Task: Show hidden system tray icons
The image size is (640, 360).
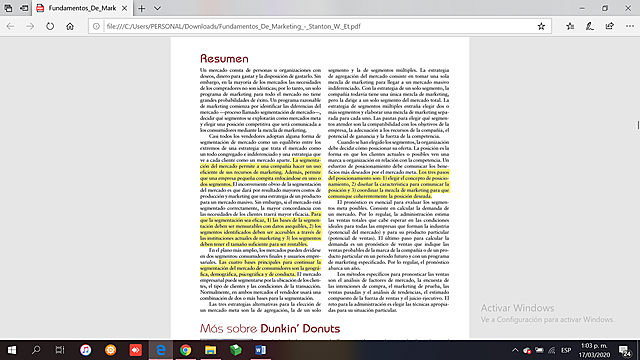Action: coord(515,350)
